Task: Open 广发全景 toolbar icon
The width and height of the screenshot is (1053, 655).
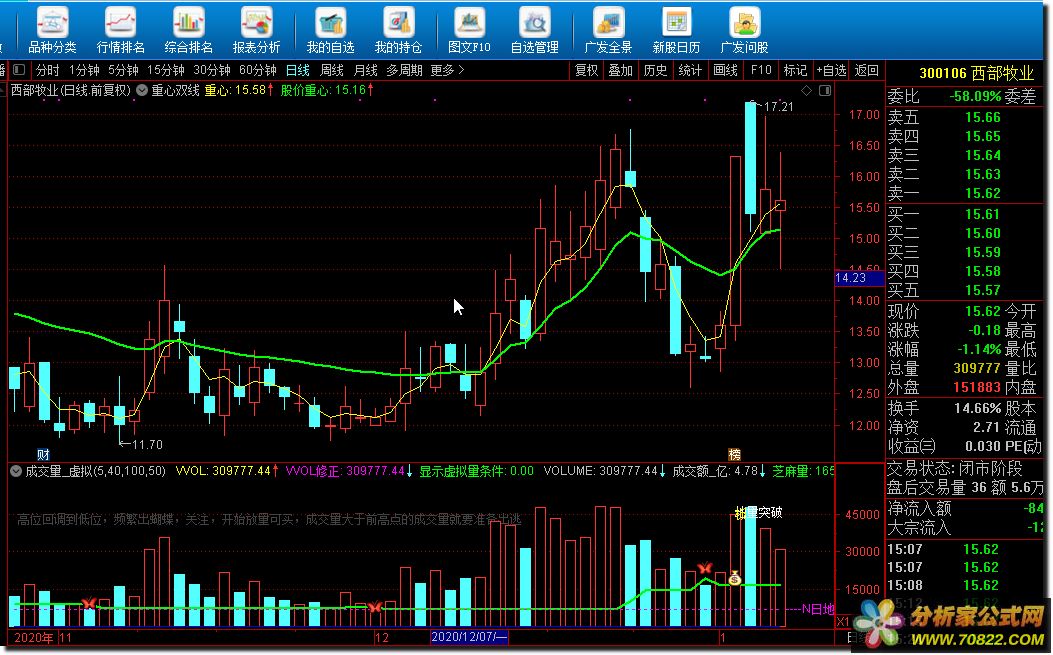Action: click(x=608, y=30)
